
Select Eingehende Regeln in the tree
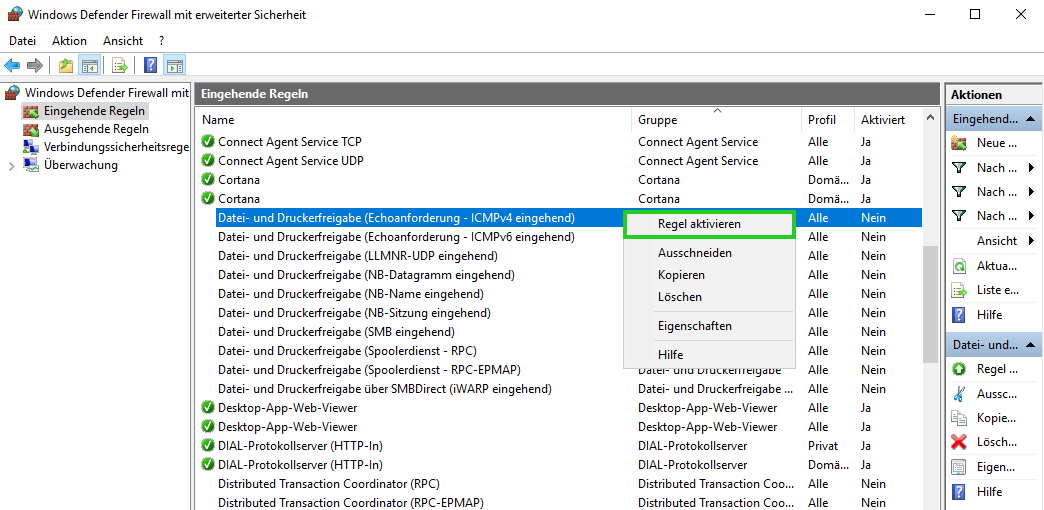(x=94, y=111)
